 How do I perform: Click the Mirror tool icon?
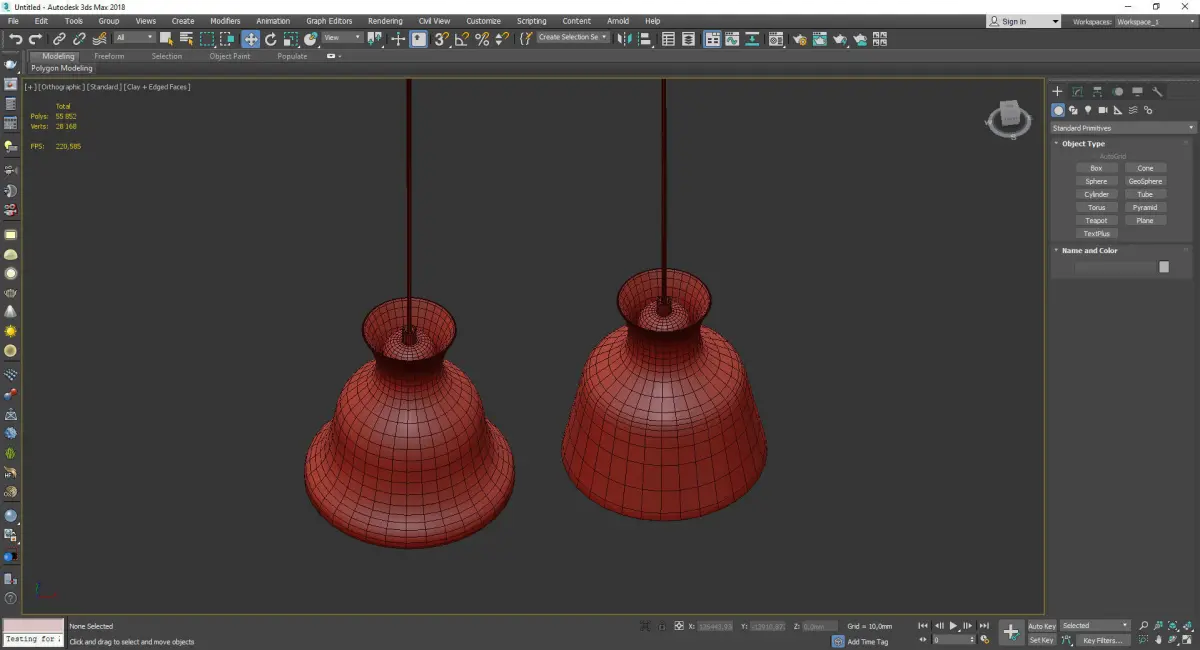(624, 39)
